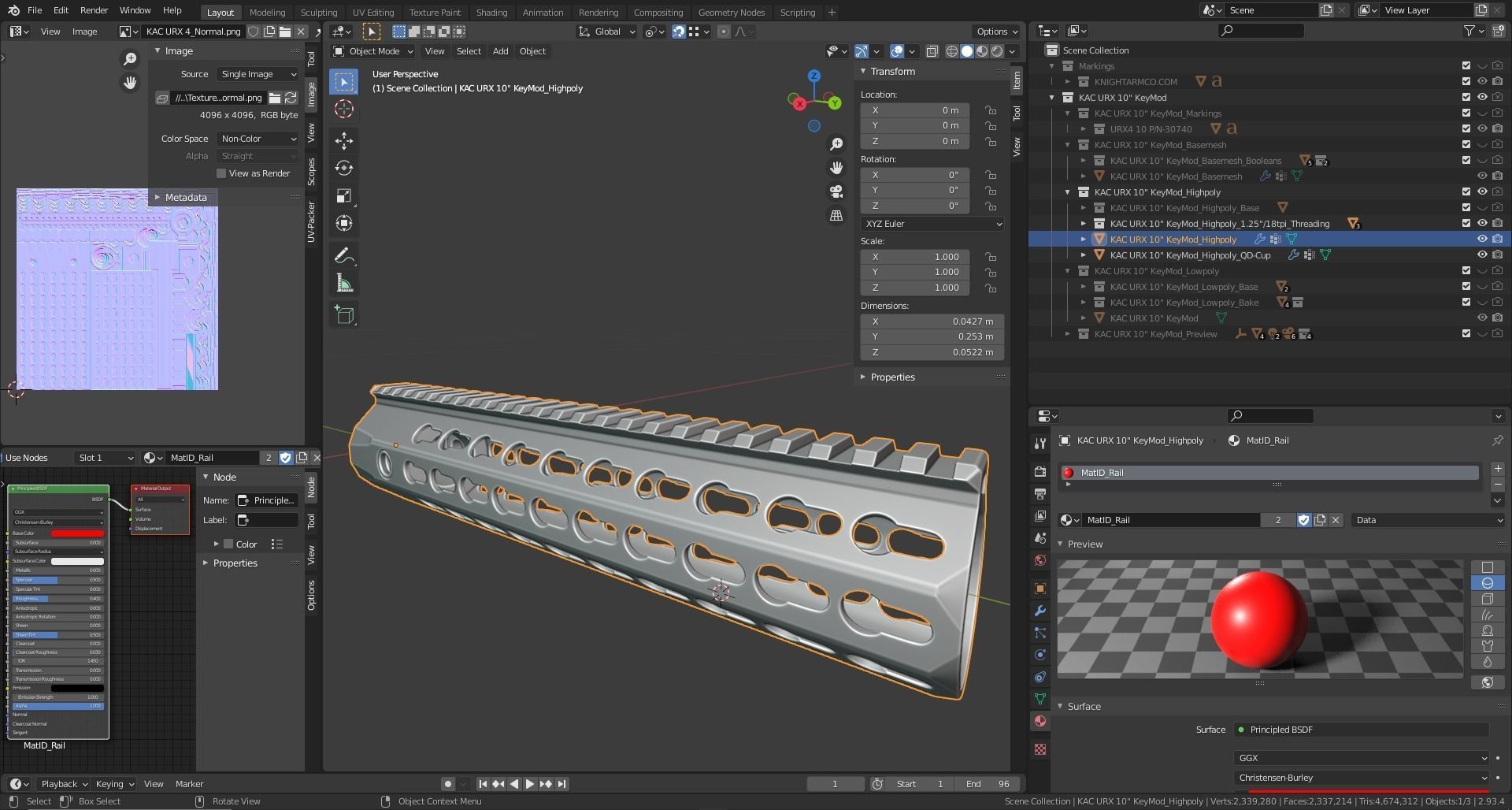Jump to the timeline start frame
The width and height of the screenshot is (1512, 810).
pos(483,784)
